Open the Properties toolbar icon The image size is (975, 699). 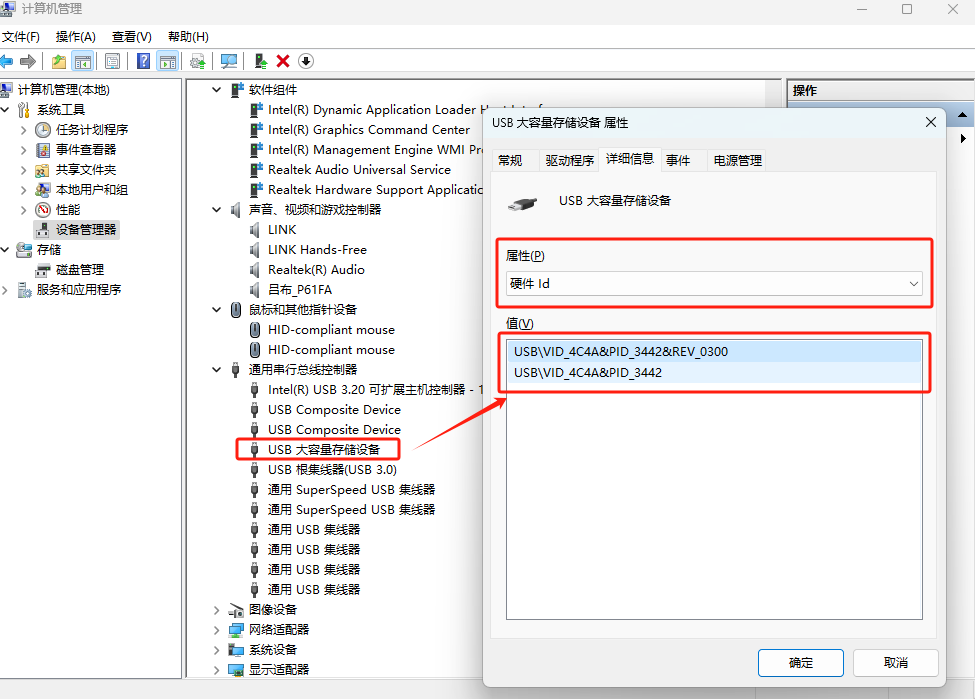point(113,61)
